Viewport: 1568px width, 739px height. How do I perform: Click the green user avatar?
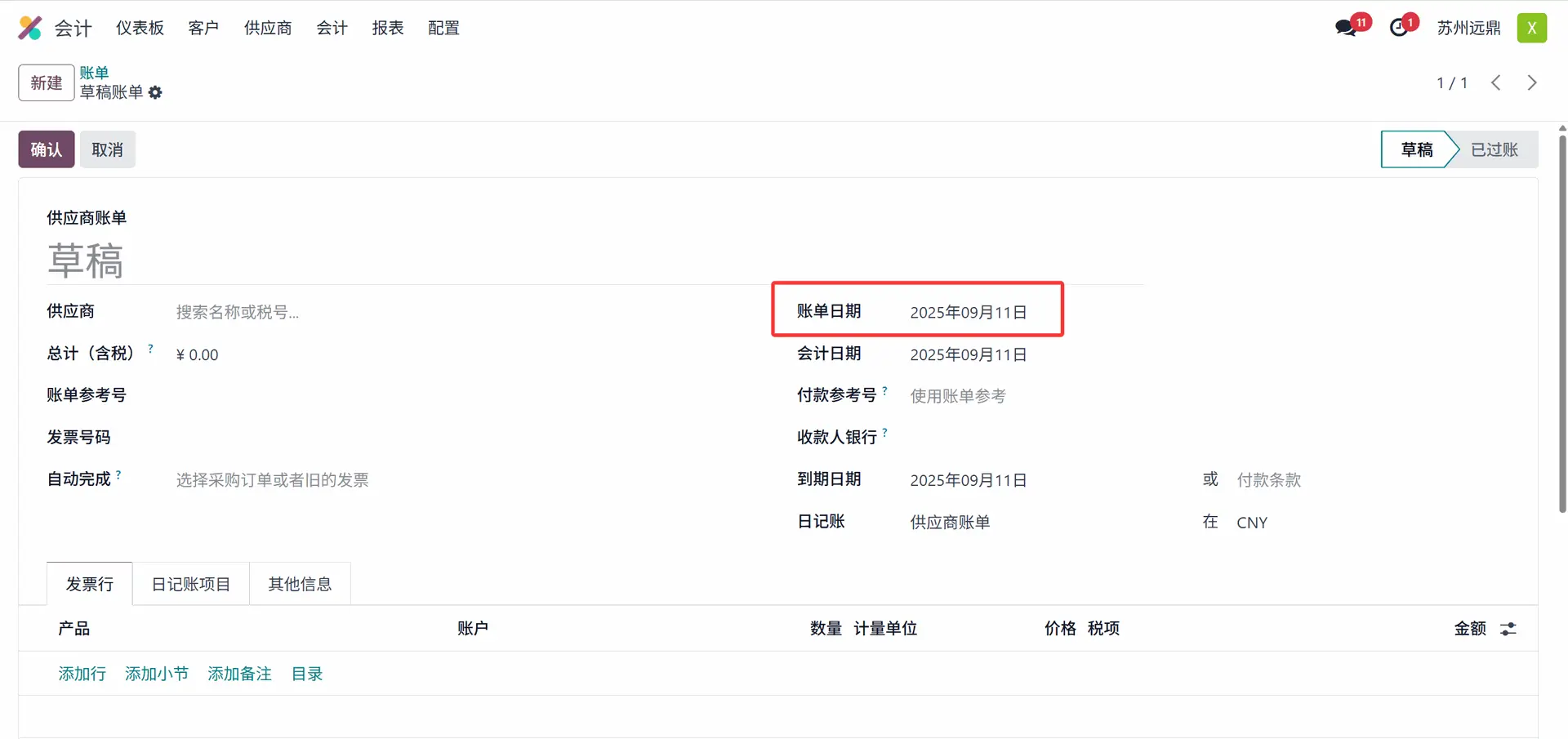(1531, 28)
